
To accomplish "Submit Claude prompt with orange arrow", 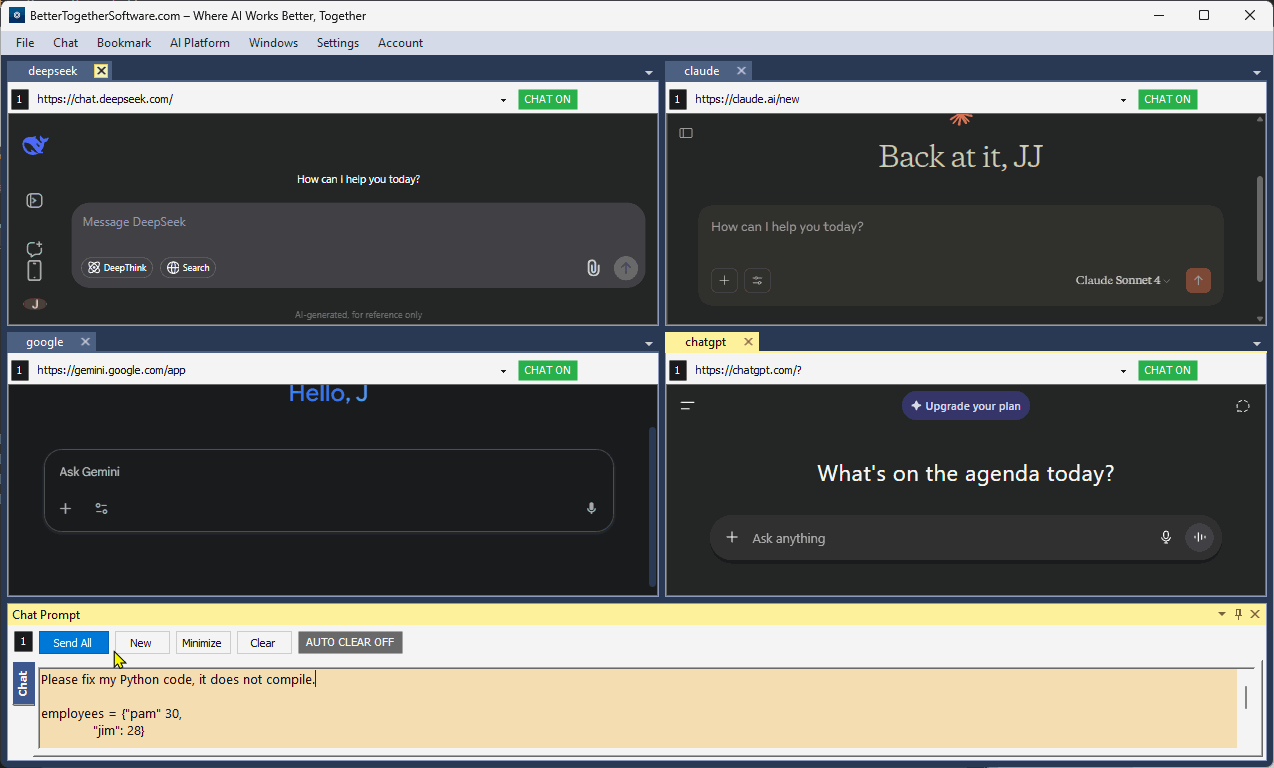I will 1198,281.
